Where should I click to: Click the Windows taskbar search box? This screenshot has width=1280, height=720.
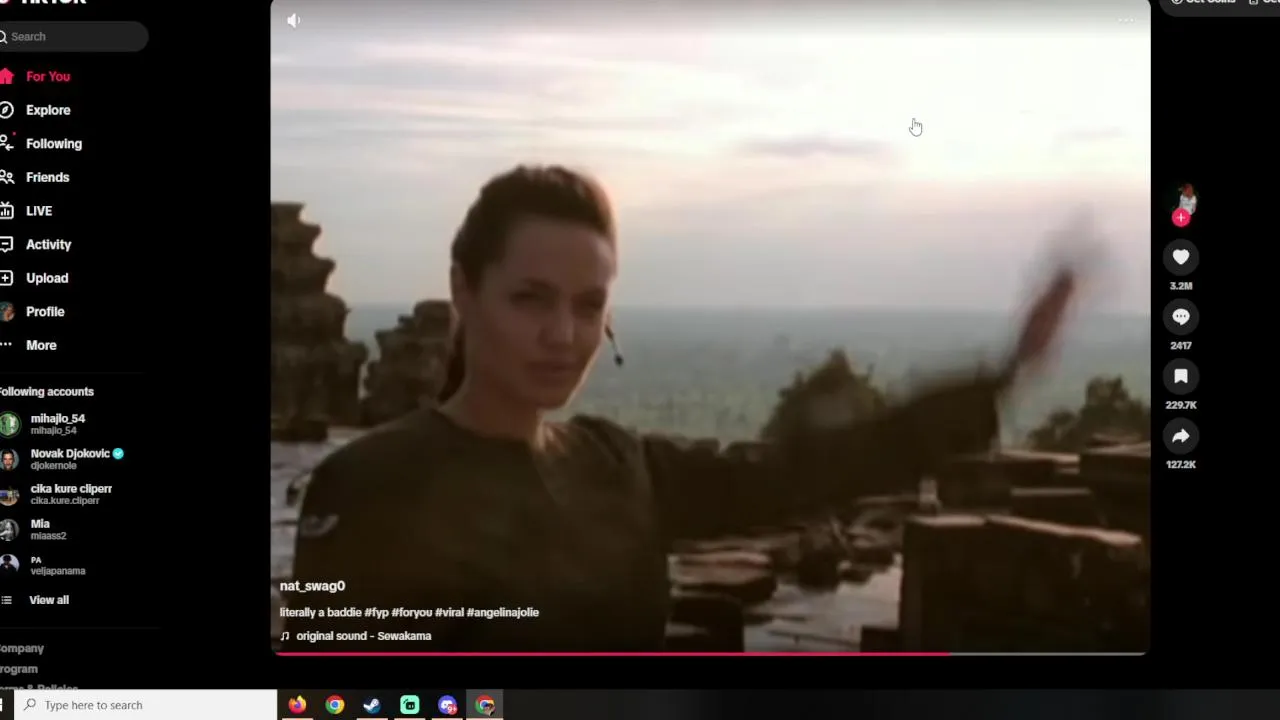click(146, 705)
